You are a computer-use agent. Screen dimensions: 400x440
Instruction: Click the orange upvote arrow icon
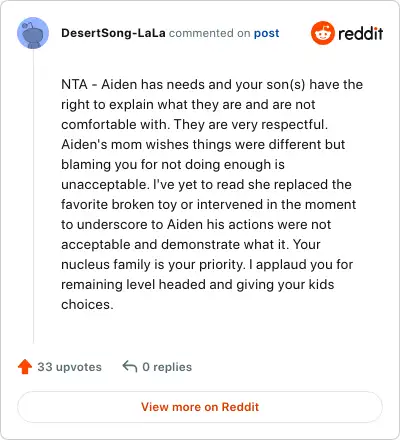coord(25,367)
